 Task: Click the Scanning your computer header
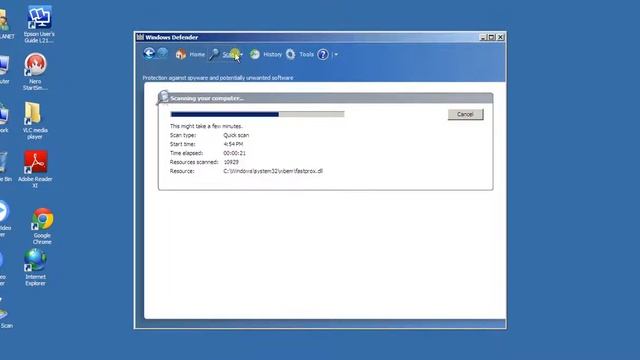tap(207, 98)
